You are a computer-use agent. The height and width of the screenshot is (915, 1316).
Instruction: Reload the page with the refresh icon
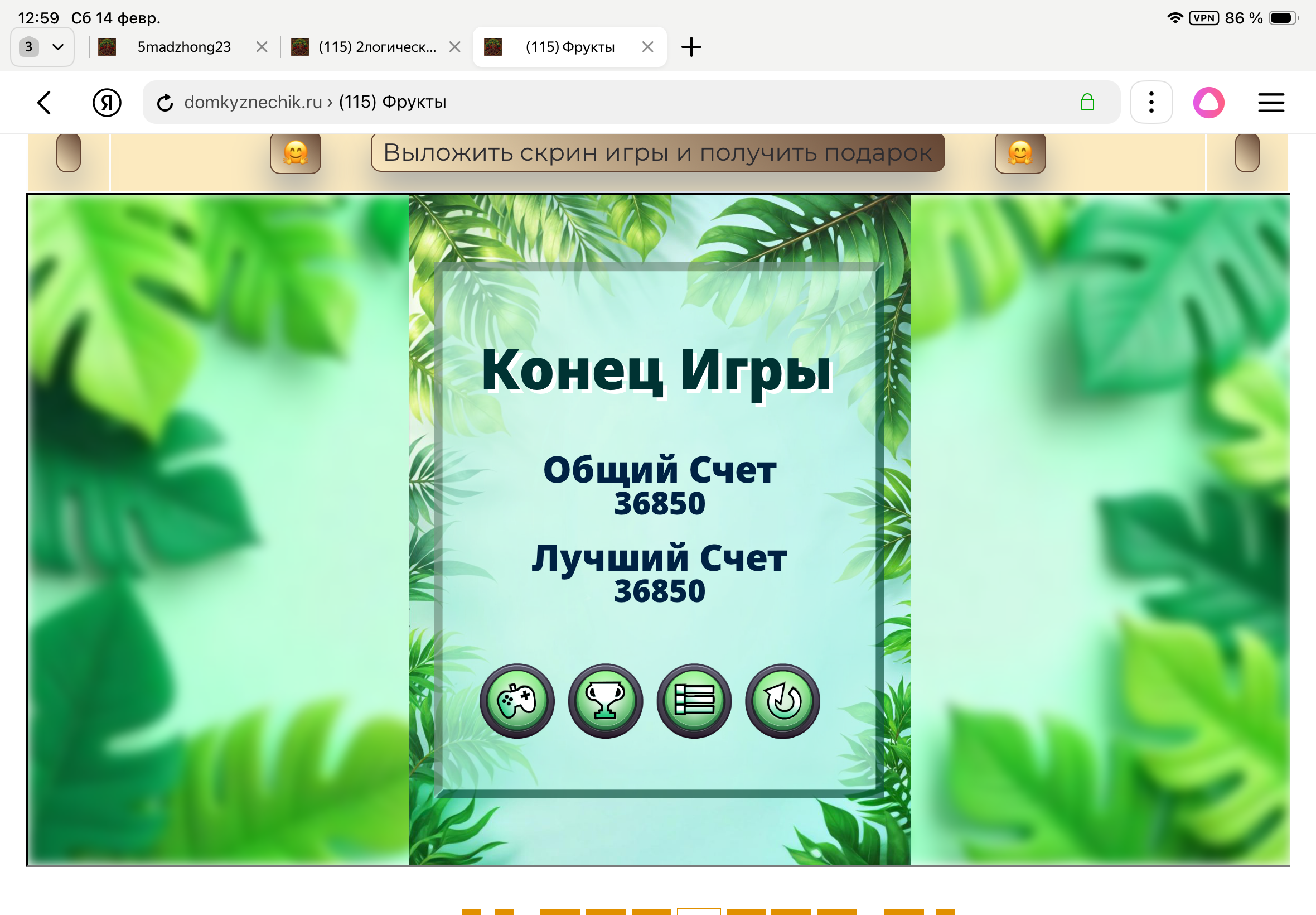[x=165, y=102]
